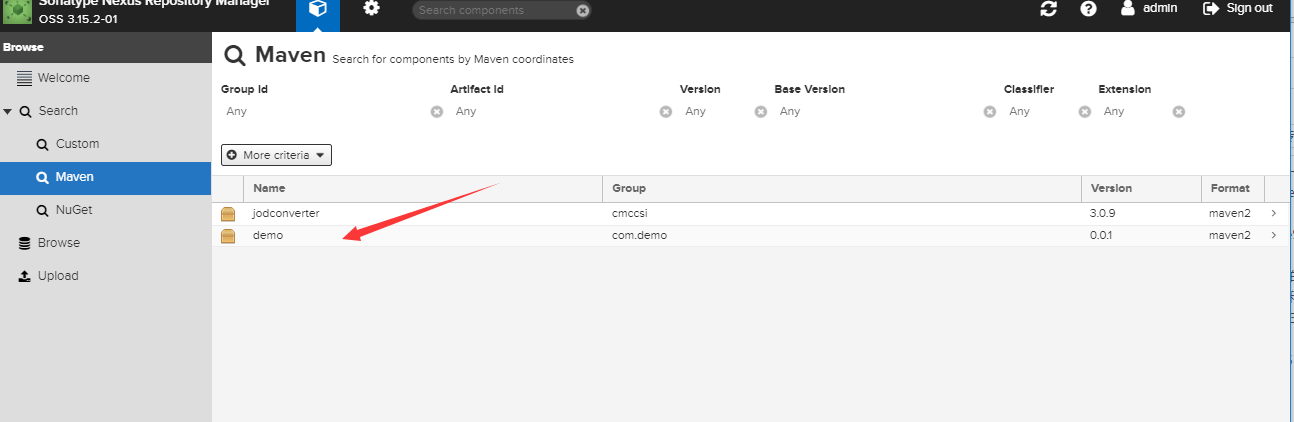Screen dimensions: 1294x422
Task: Click the refresh icon in header
Action: (x=1048, y=9)
